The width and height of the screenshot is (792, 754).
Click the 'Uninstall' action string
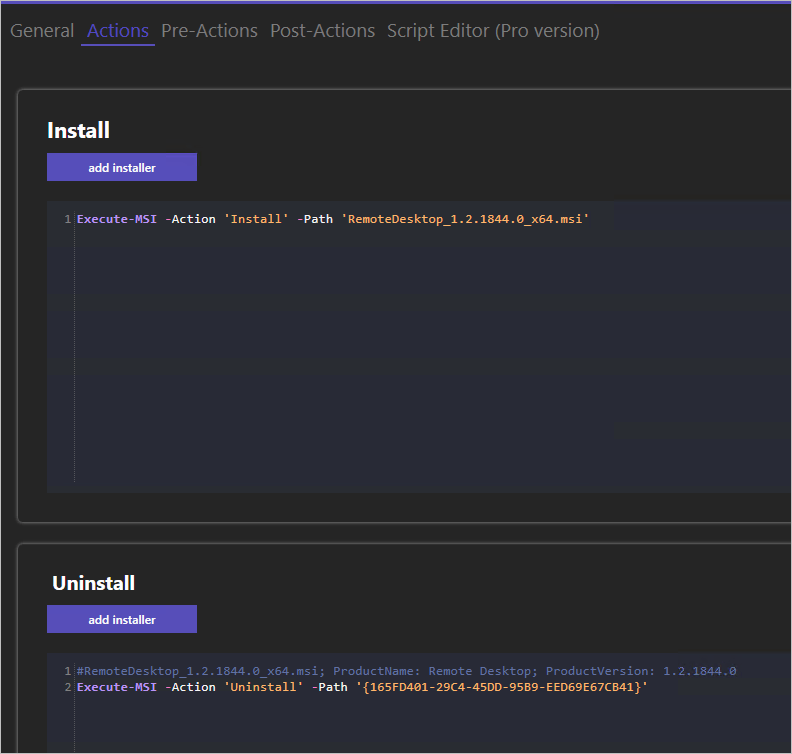coord(263,687)
